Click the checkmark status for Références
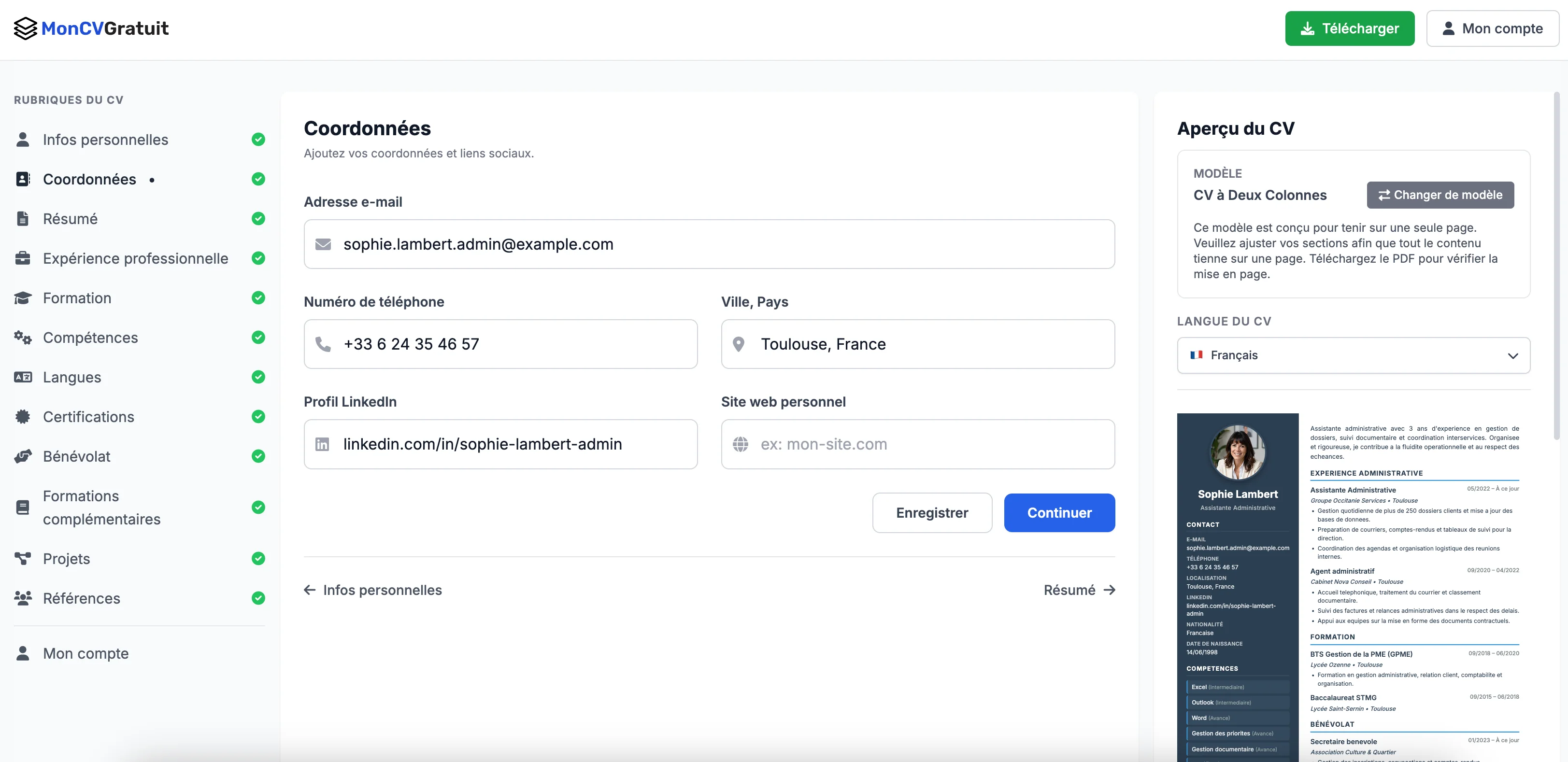Screen dimensions: 1568x762 (x=259, y=598)
